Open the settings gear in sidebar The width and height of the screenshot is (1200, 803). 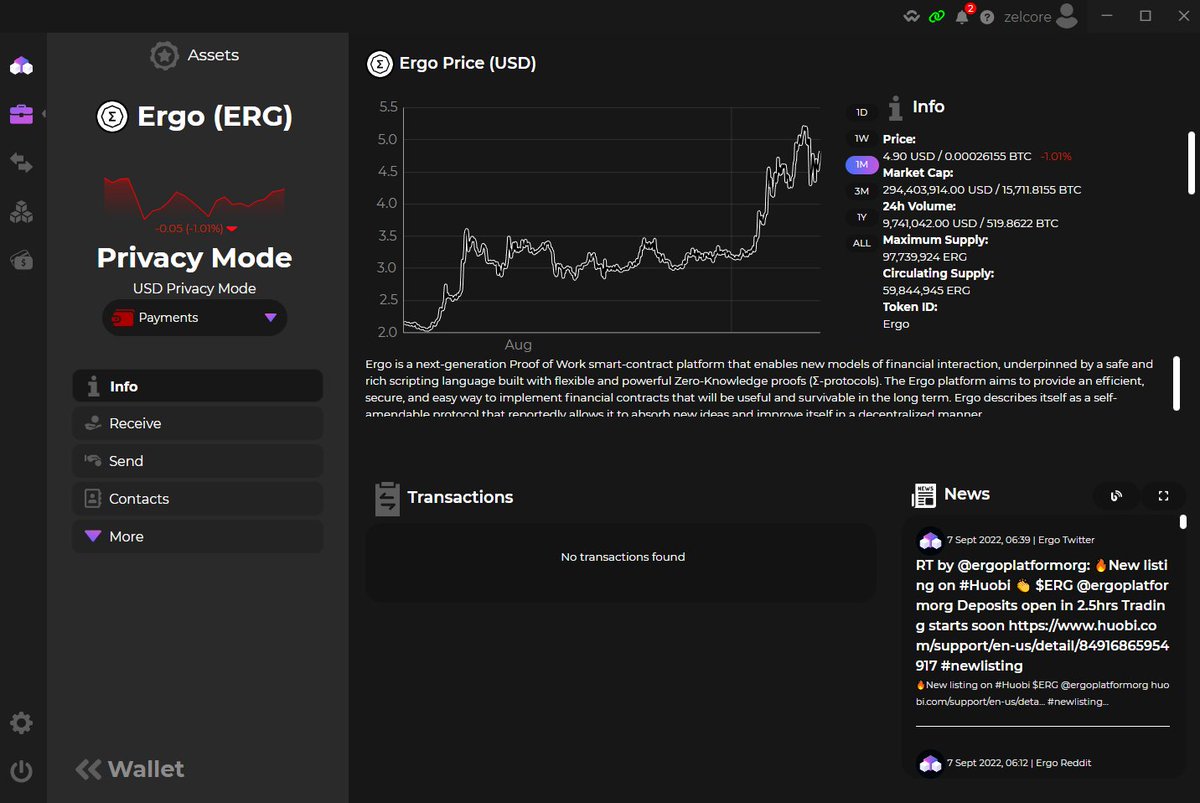coord(21,723)
